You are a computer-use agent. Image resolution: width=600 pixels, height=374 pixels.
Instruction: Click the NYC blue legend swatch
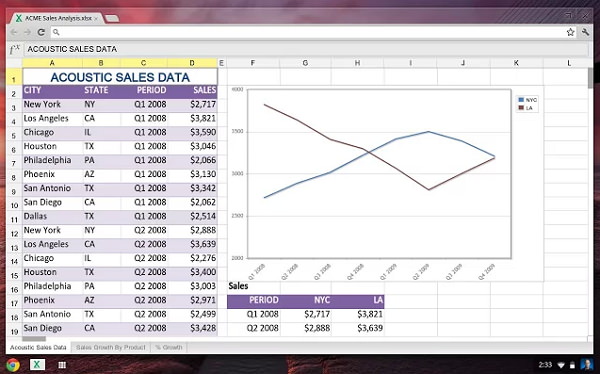coord(521,100)
